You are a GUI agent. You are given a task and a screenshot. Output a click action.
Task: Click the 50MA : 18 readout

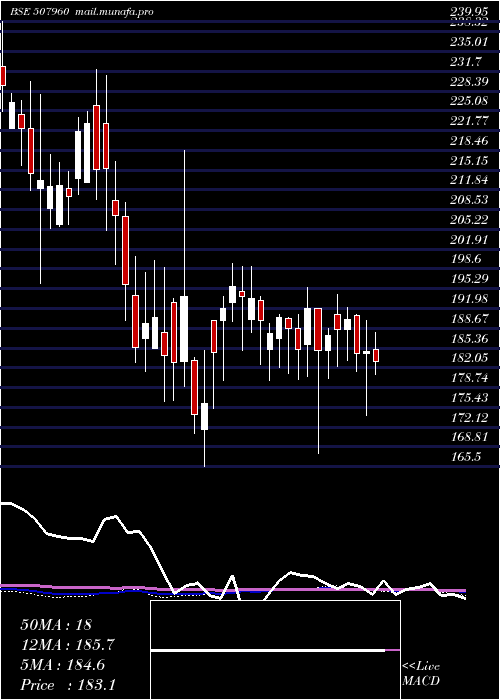pos(56,625)
